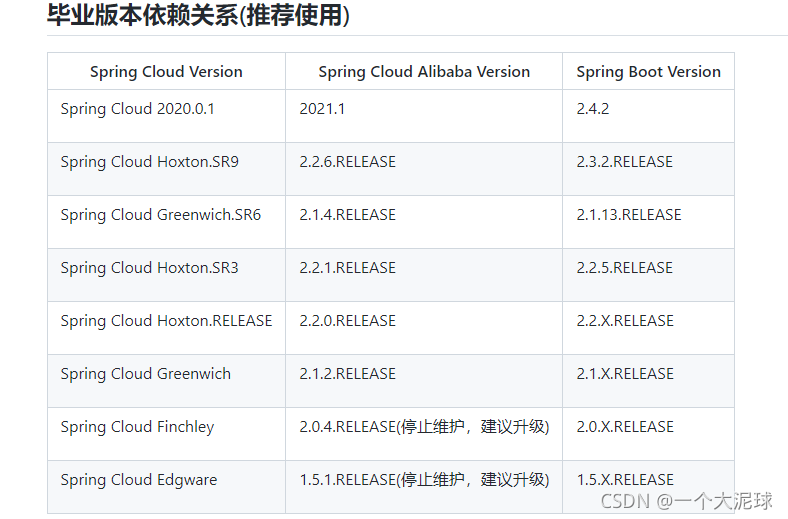The height and width of the screenshot is (519, 788).
Task: Select the 2.1.X.RELEASE cell
Action: coord(648,381)
